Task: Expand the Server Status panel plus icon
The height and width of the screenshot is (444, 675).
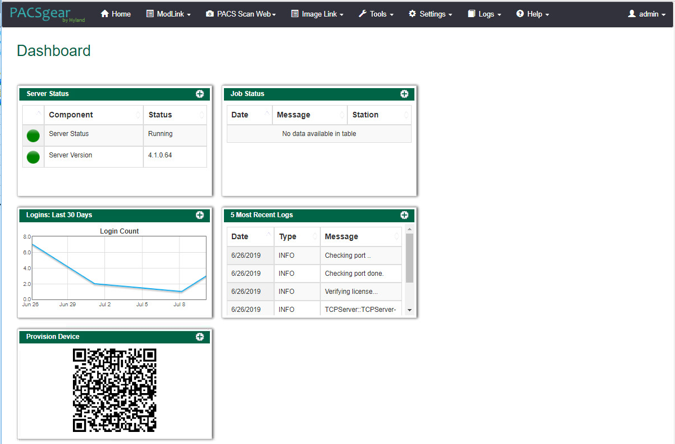Action: pos(200,94)
